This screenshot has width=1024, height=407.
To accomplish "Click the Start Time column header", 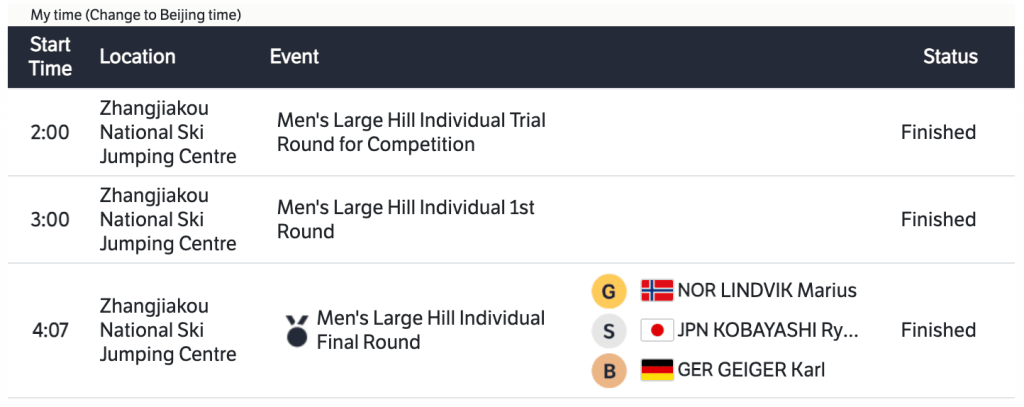I will (x=50, y=57).
